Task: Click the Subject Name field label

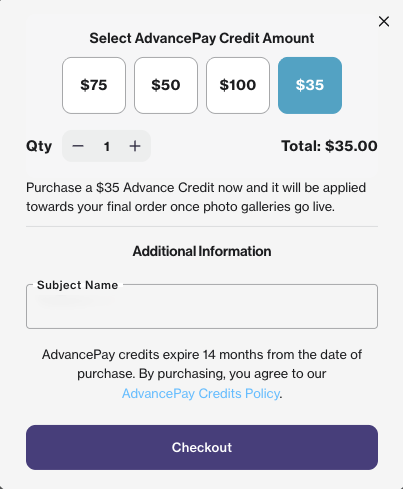Action: pos(78,285)
